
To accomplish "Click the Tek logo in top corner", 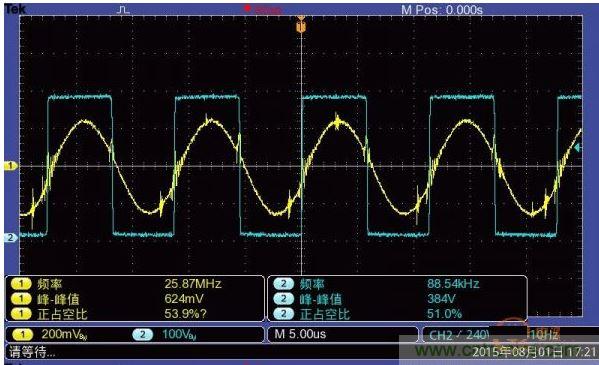I will pyautogui.click(x=15, y=9).
